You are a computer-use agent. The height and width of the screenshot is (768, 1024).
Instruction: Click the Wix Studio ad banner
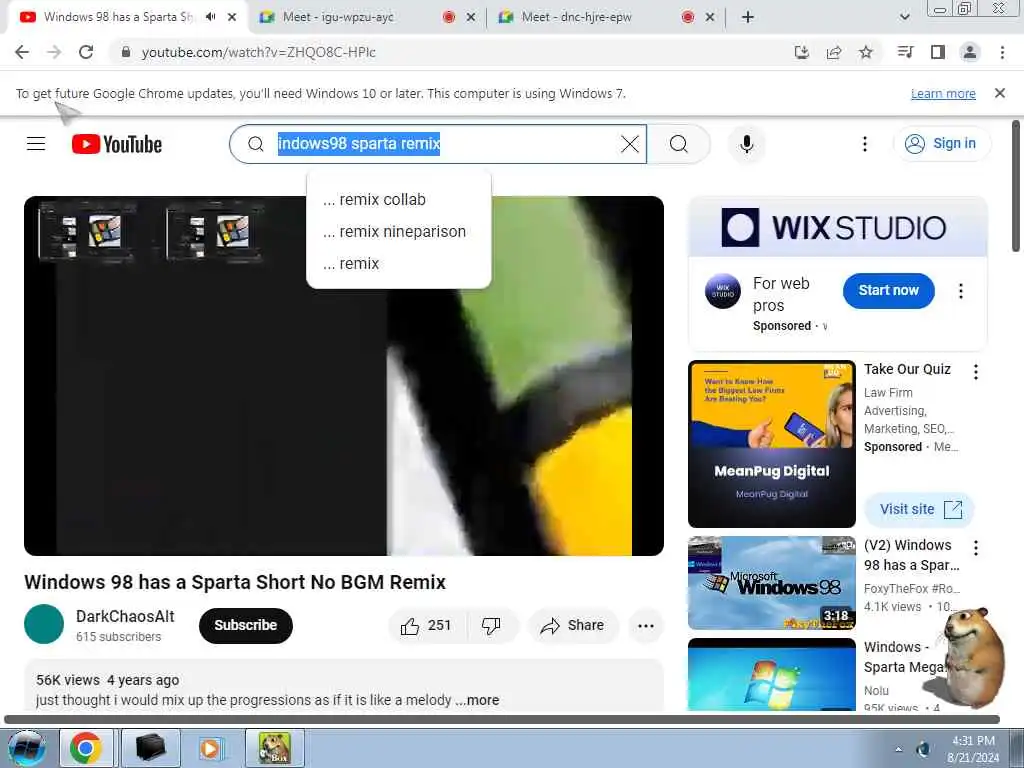[838, 227]
